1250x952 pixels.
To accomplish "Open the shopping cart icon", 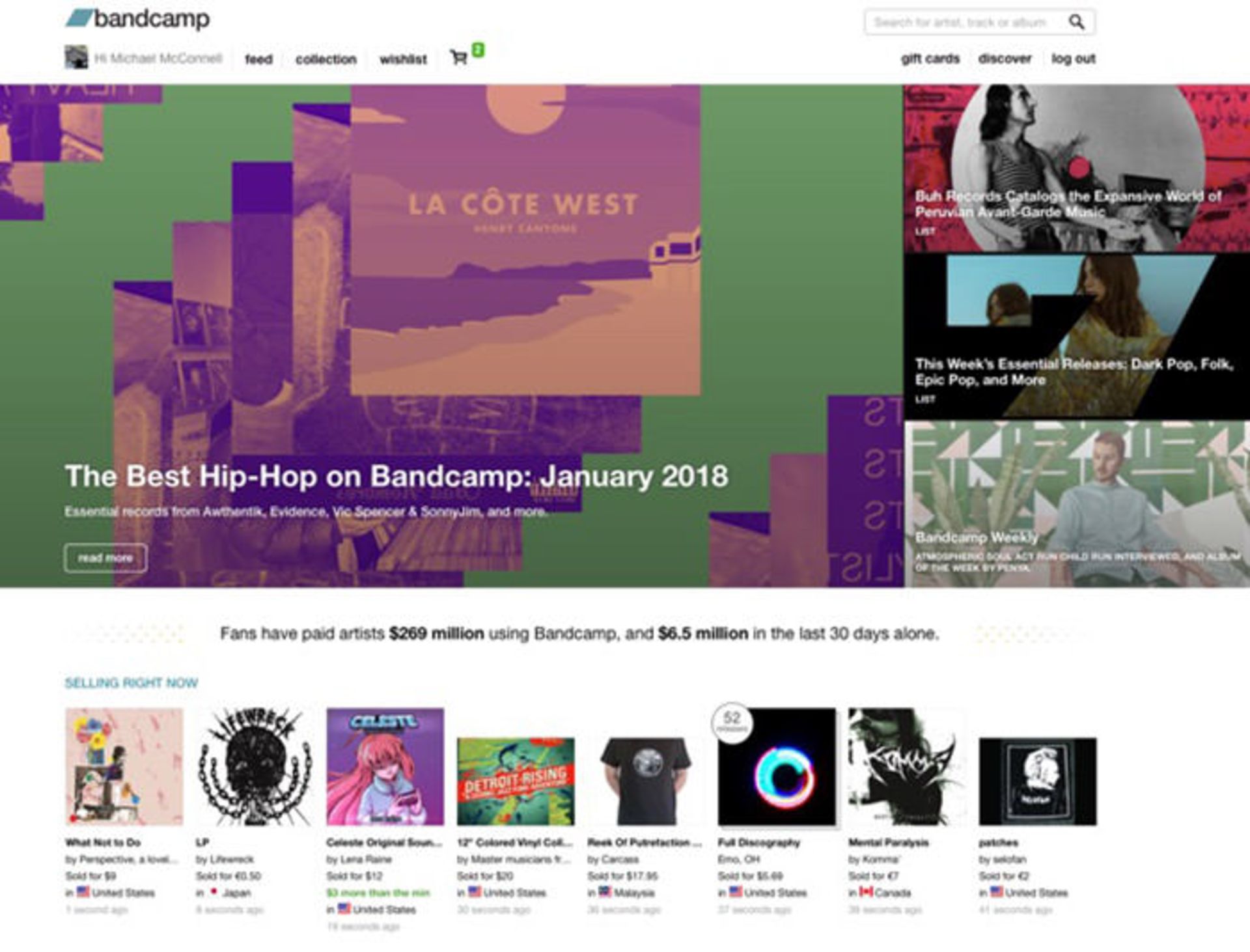I will (x=458, y=58).
